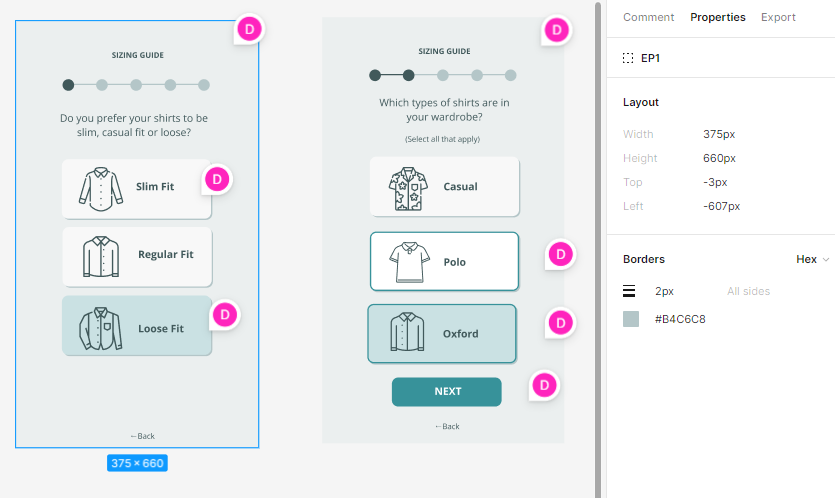Click the D comment pin on first artboard corner
Screen dimensions: 835x498
[x=249, y=29]
